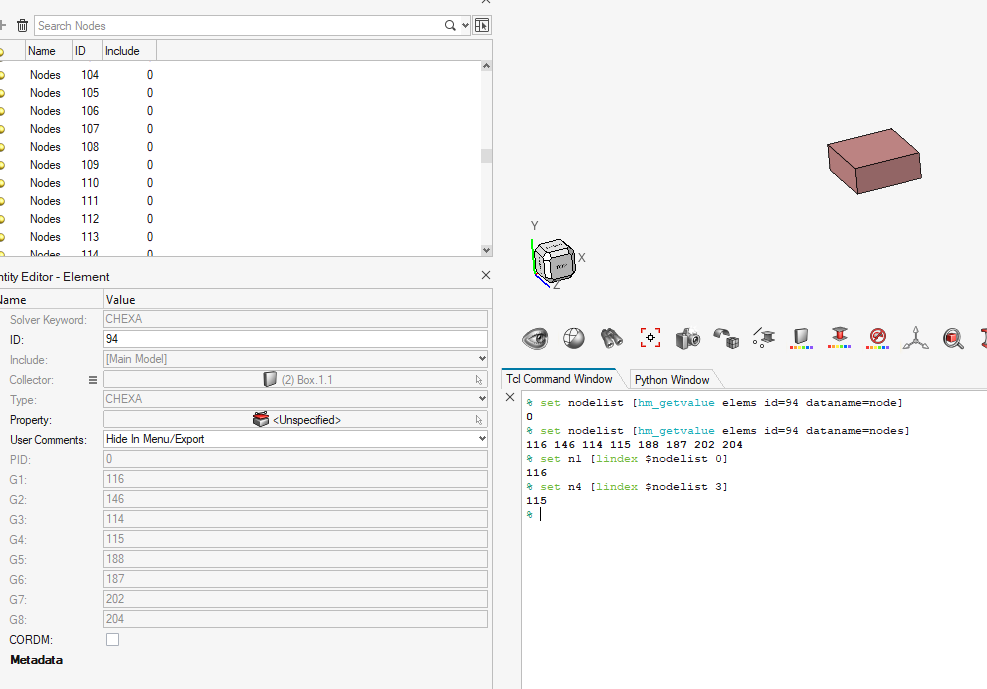Click output line '116 146 114 115 188 187 202 204'
Screen dimensions: 987x689
click(x=634, y=445)
